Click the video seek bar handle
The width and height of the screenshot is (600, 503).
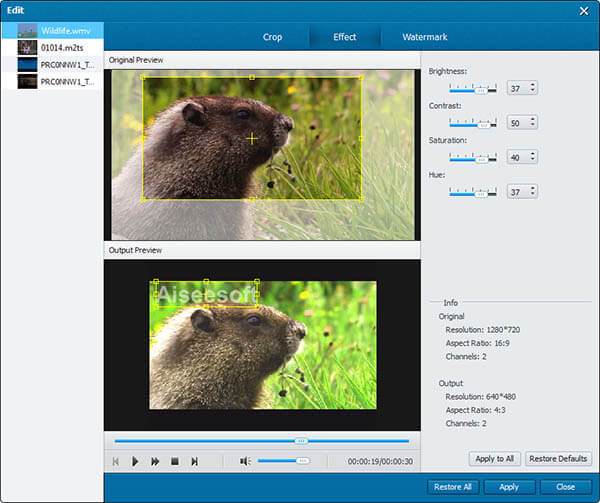pyautogui.click(x=300, y=440)
